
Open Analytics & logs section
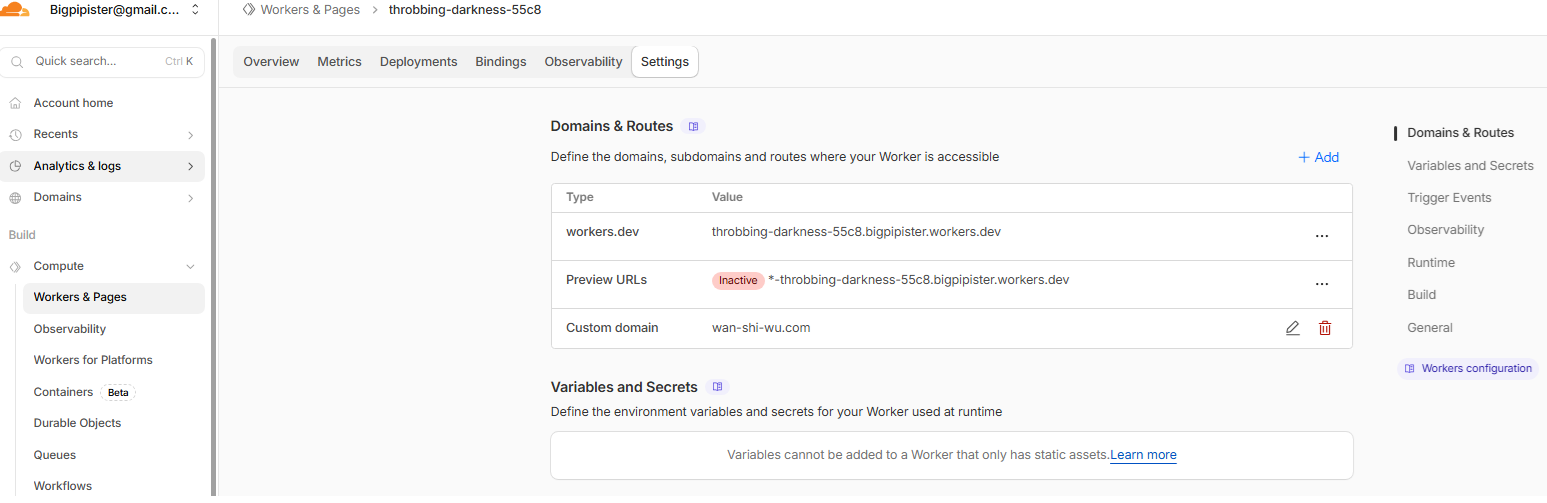[x=103, y=166]
